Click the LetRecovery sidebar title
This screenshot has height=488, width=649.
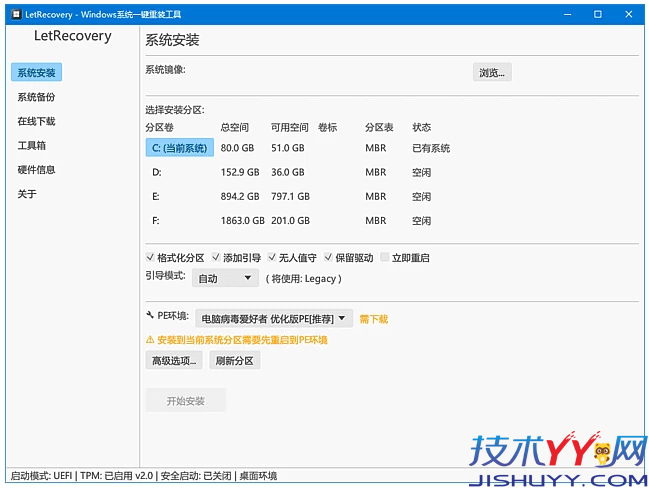[x=73, y=36]
